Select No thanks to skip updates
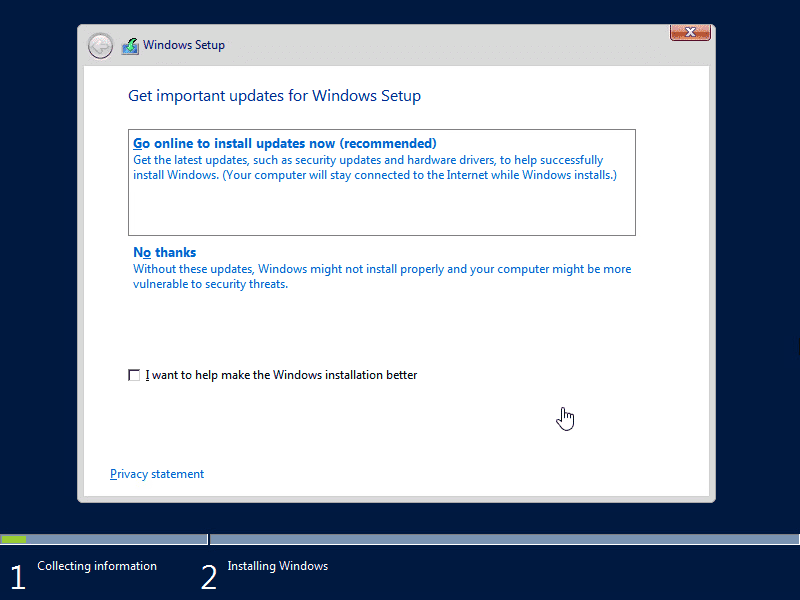The height and width of the screenshot is (600, 800). click(164, 252)
